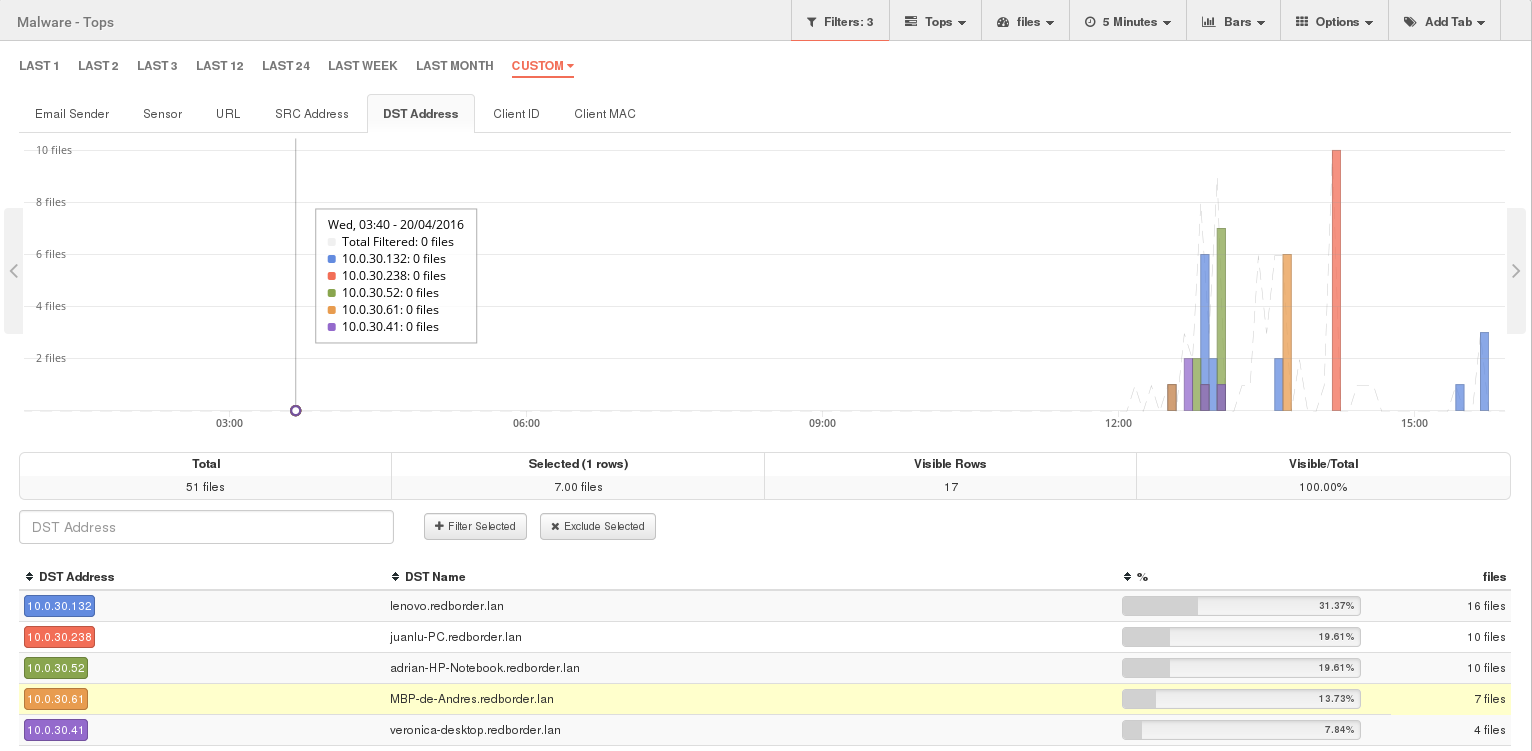Sort by DST Name column

pos(428,577)
